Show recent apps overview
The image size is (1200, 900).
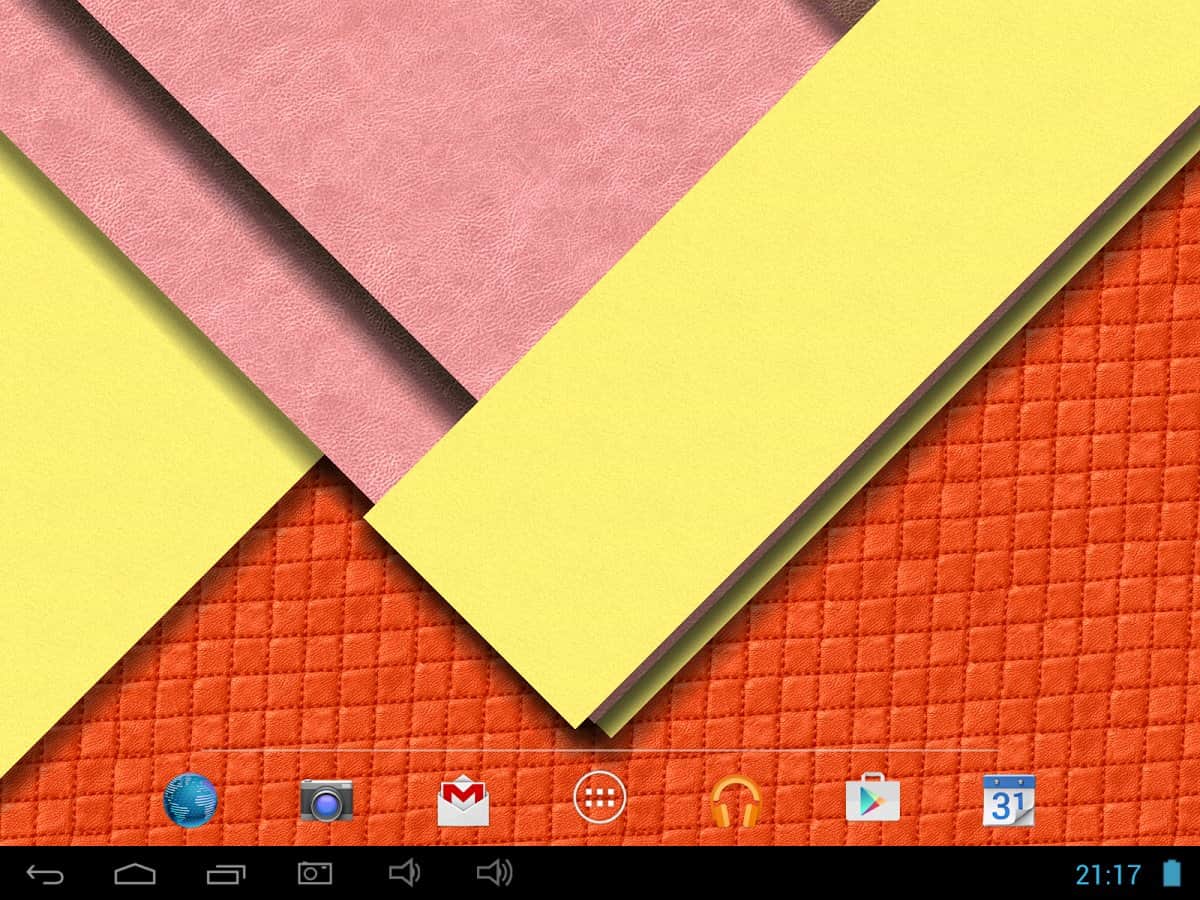[226, 874]
